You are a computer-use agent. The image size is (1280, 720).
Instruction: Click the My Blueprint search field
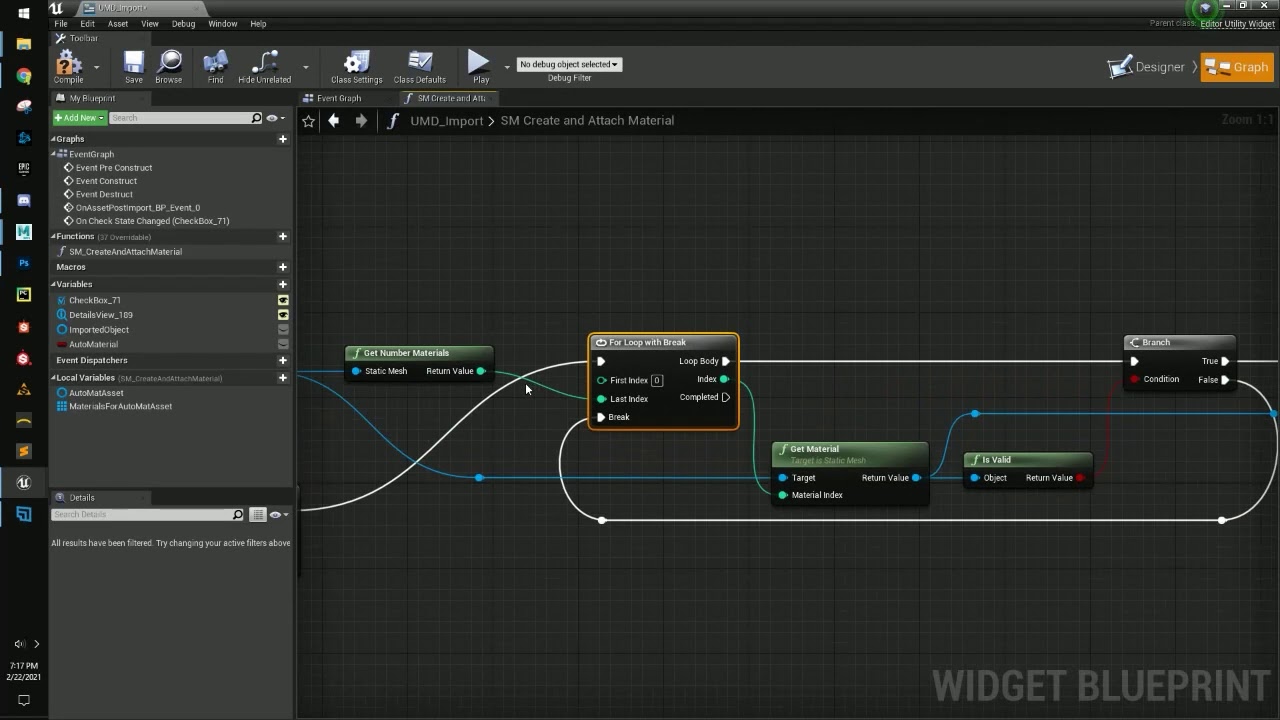[180, 118]
